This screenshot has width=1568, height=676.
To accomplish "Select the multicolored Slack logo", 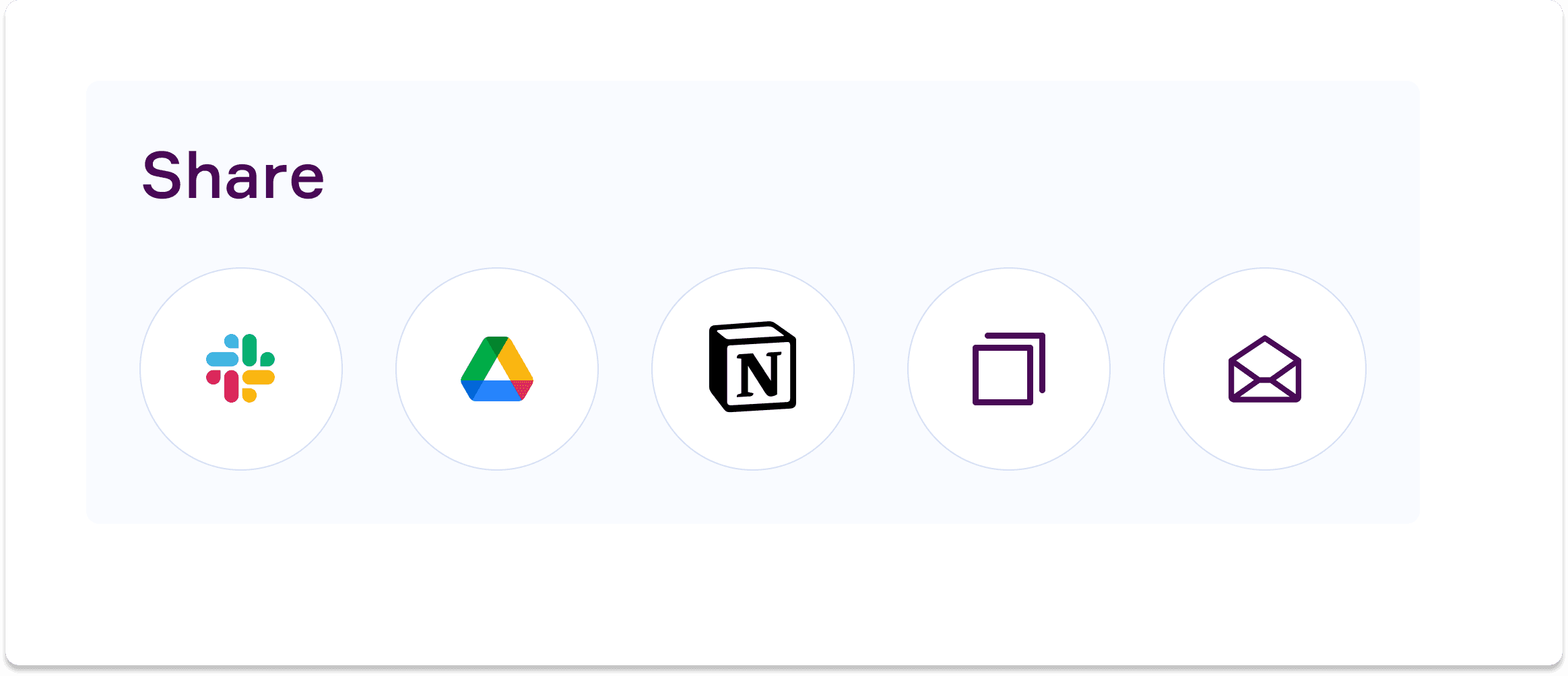I will 240,368.
